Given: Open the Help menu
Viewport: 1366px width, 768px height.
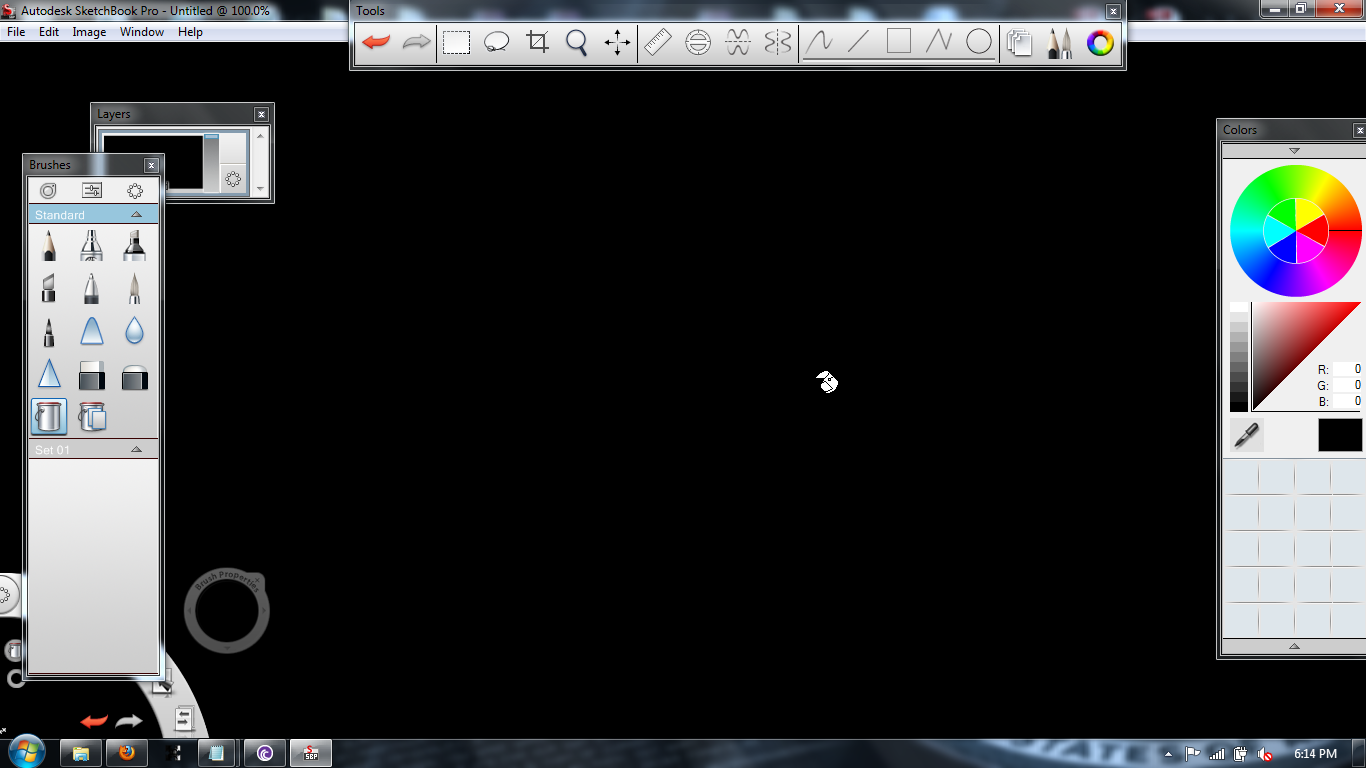Looking at the screenshot, I should pos(190,32).
